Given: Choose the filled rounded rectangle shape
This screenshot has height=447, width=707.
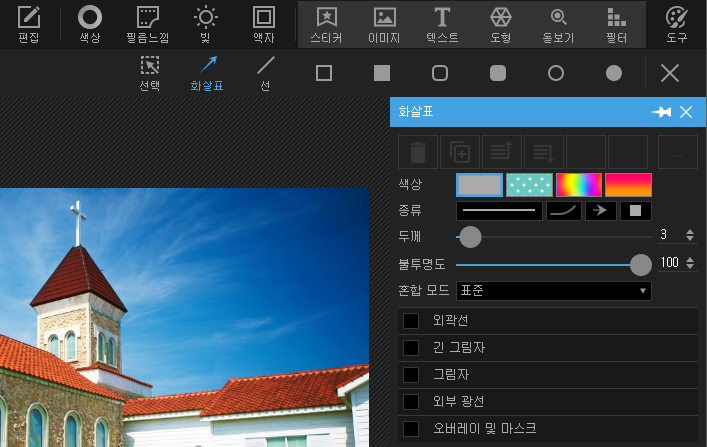Looking at the screenshot, I should (498, 73).
